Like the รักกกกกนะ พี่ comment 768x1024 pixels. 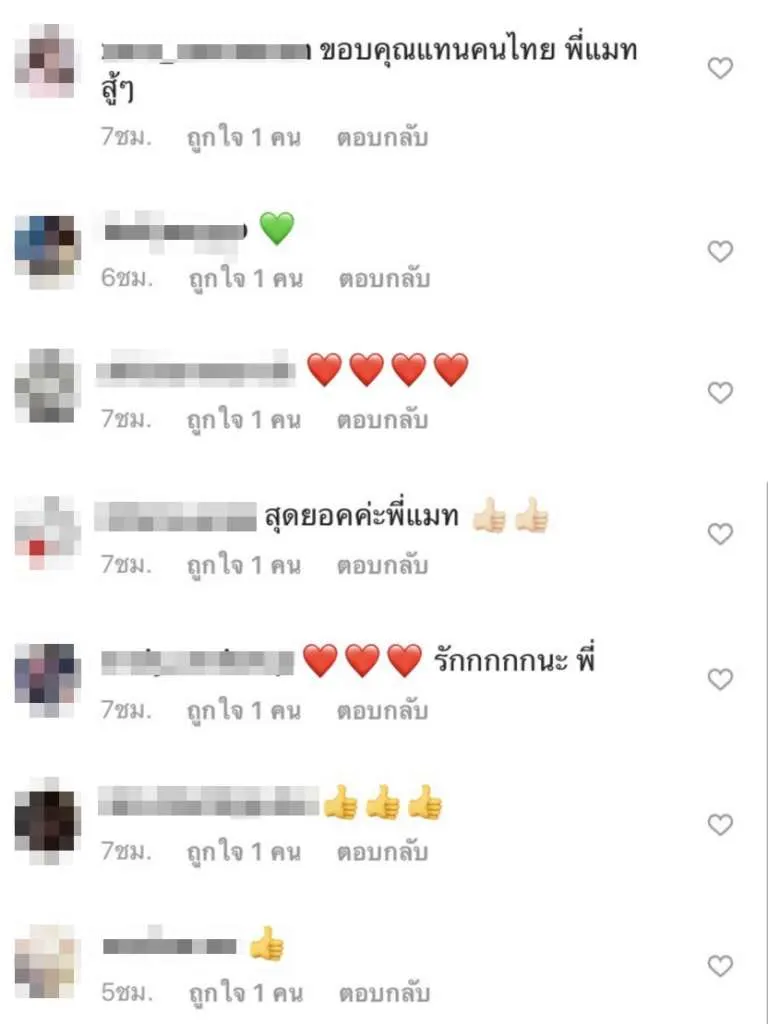tap(720, 680)
